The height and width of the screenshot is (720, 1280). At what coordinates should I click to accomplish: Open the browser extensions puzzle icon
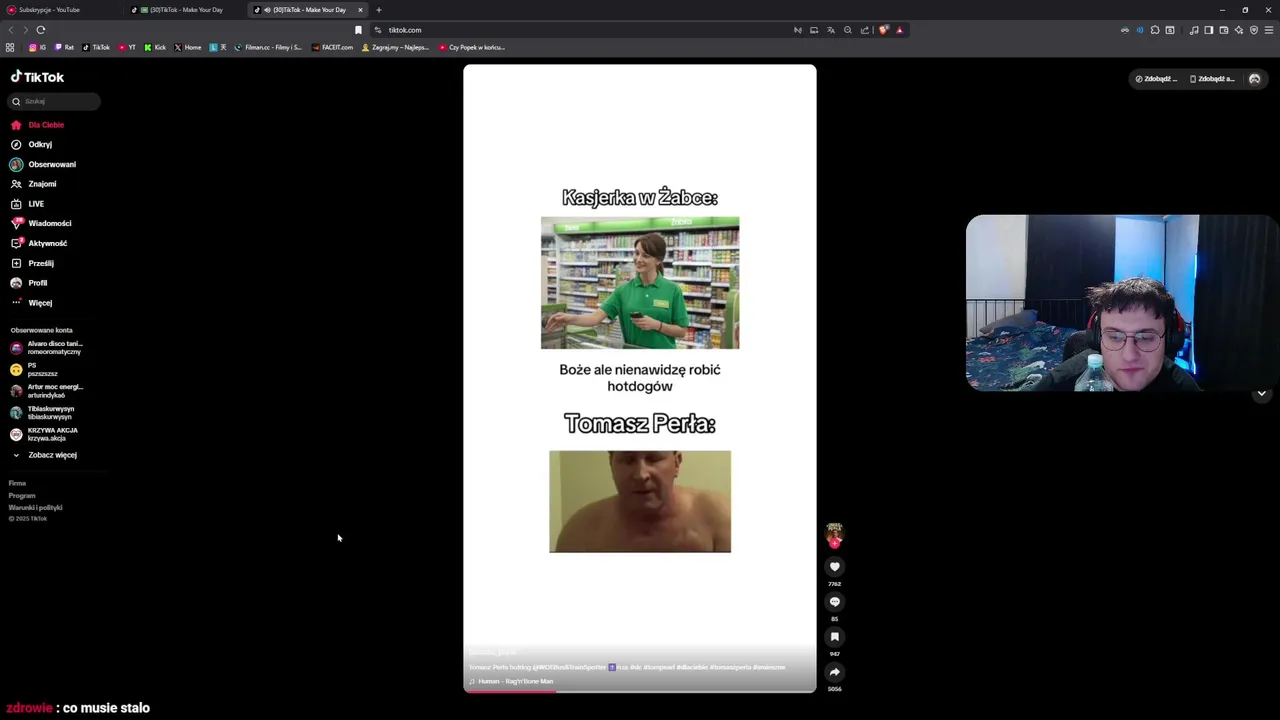(1155, 30)
